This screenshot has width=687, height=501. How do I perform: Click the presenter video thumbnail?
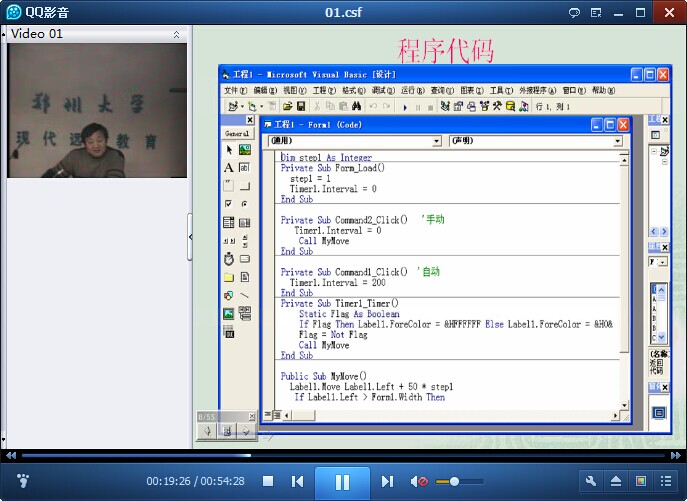(97, 110)
